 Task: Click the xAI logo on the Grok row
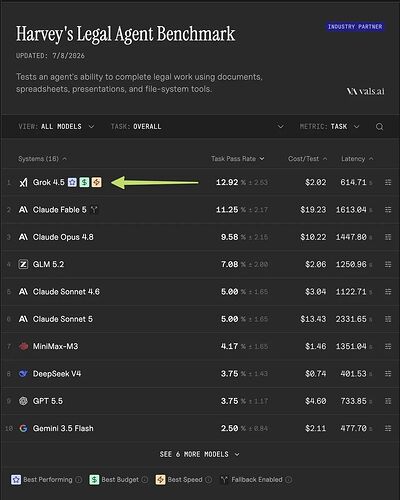click(23, 182)
